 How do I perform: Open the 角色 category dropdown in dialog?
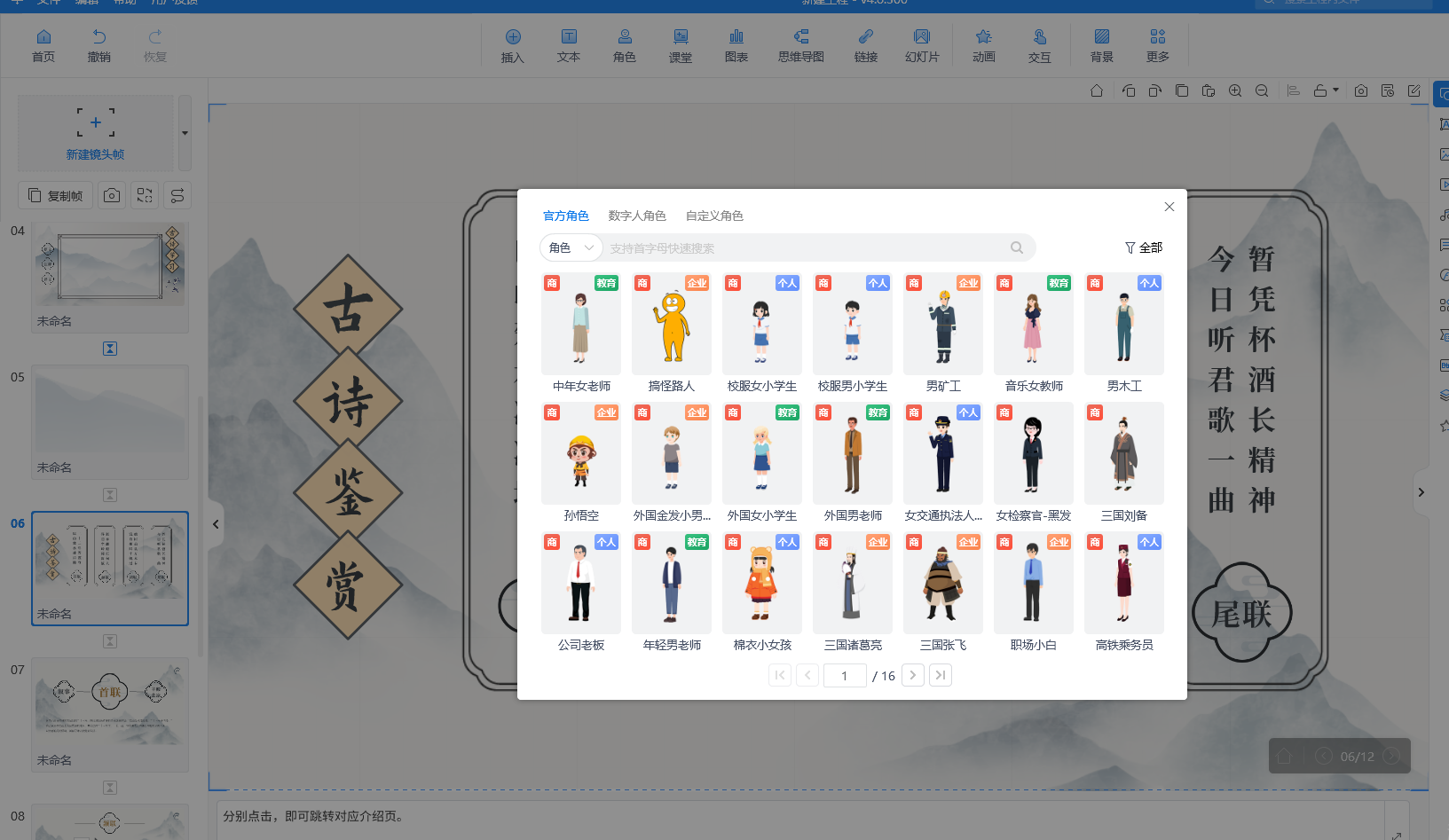point(571,247)
